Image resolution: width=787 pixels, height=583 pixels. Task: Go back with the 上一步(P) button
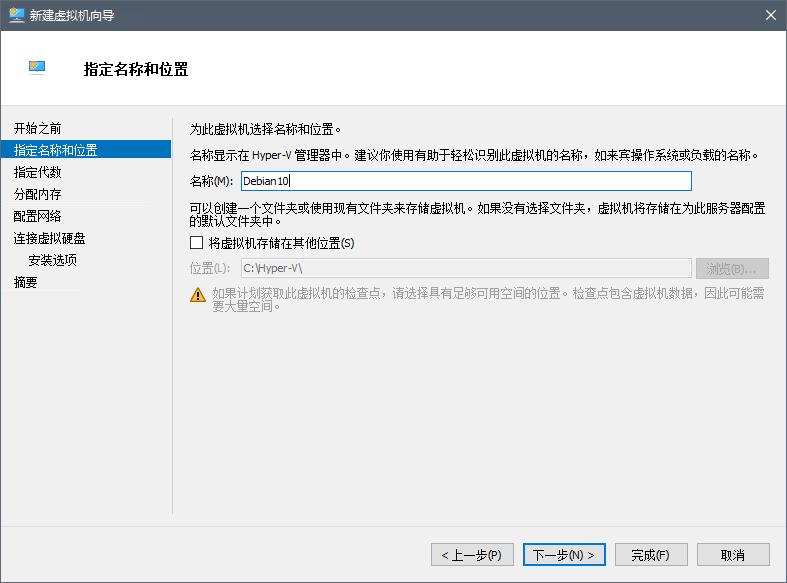click(x=472, y=554)
